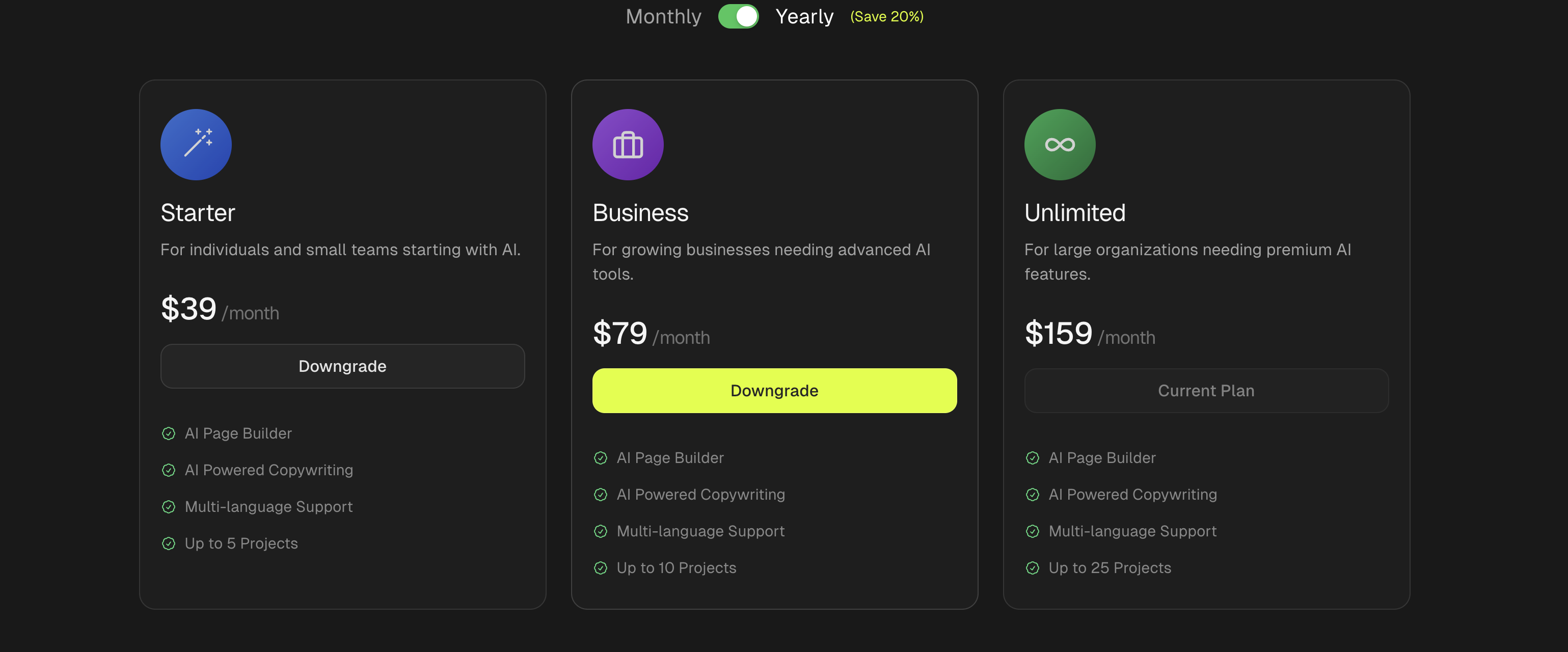The width and height of the screenshot is (1568, 652).
Task: Click checkmark icon beside Up to 25 Projects
Action: [x=1033, y=567]
